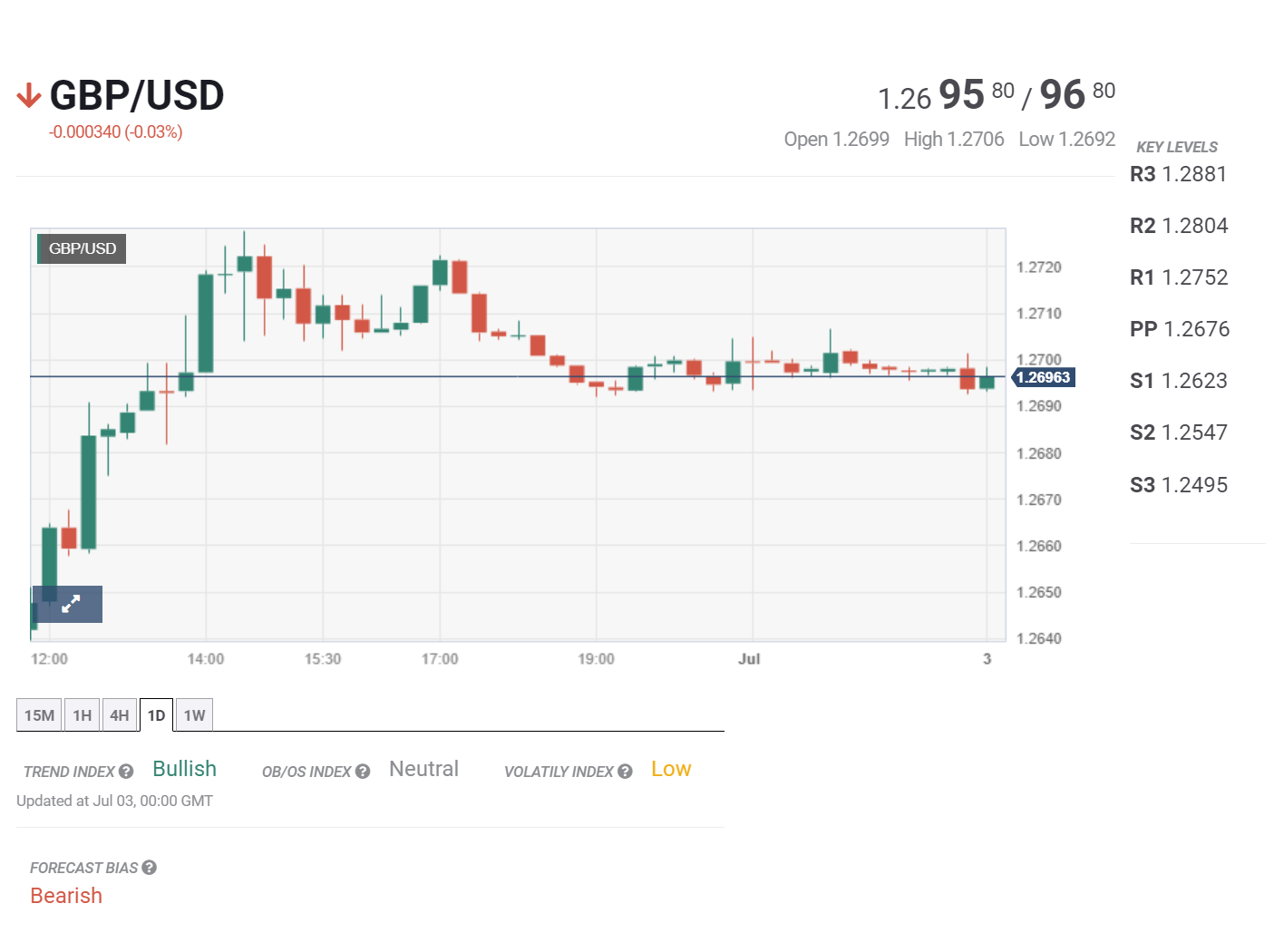The width and height of the screenshot is (1274, 952).
Task: Open the Volatility Index help question mark
Action: 625,772
